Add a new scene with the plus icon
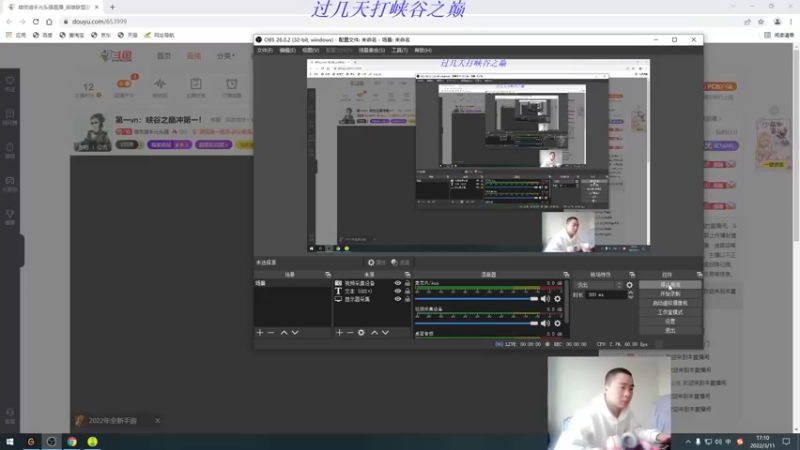The height and width of the screenshot is (450, 800). click(260, 333)
